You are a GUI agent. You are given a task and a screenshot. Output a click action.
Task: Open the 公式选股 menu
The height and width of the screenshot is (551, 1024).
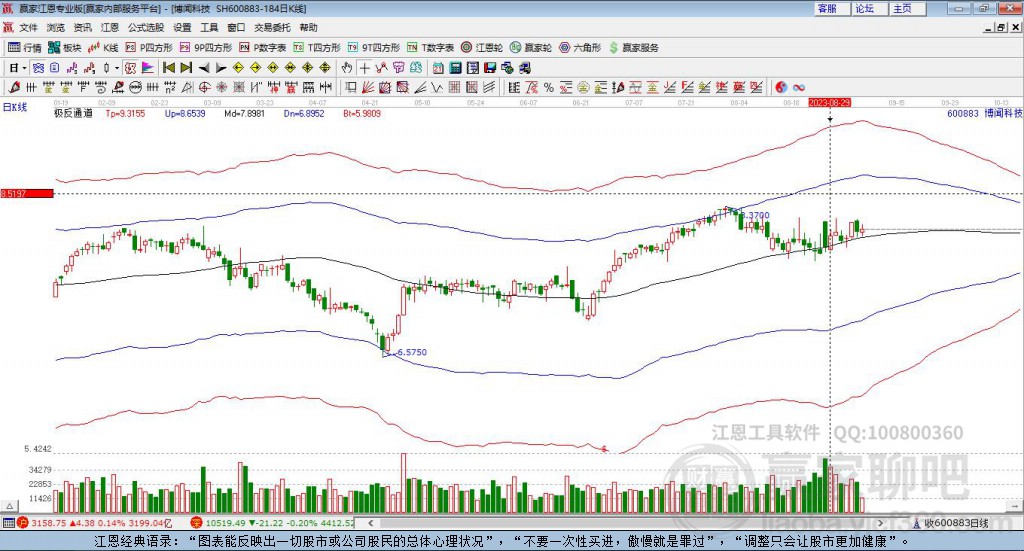(x=146, y=27)
